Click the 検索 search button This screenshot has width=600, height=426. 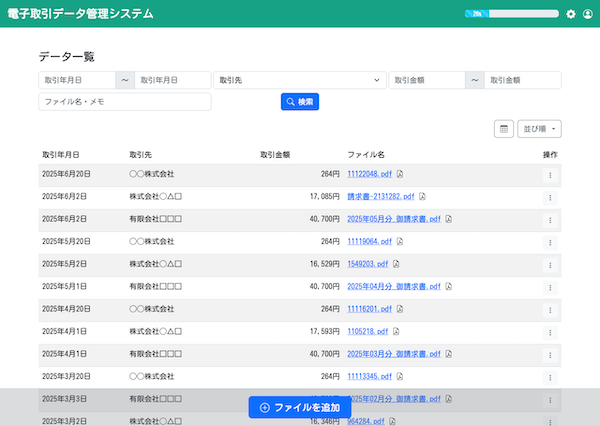300,102
